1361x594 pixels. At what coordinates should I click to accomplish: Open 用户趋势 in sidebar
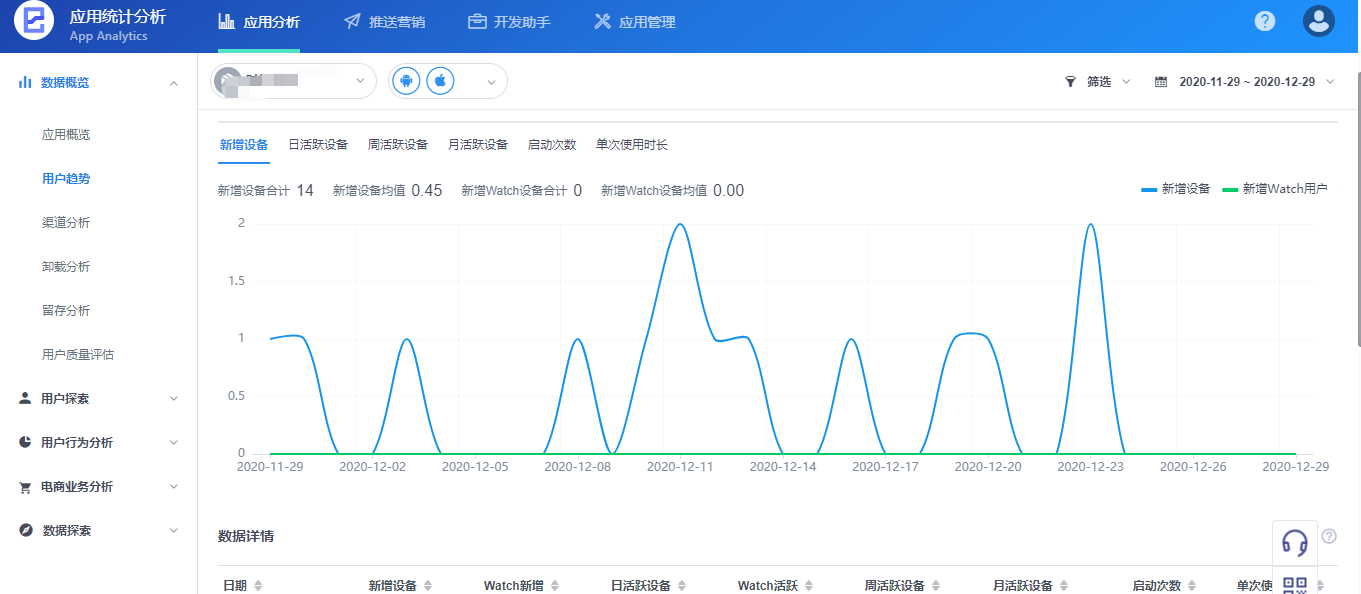[x=66, y=178]
